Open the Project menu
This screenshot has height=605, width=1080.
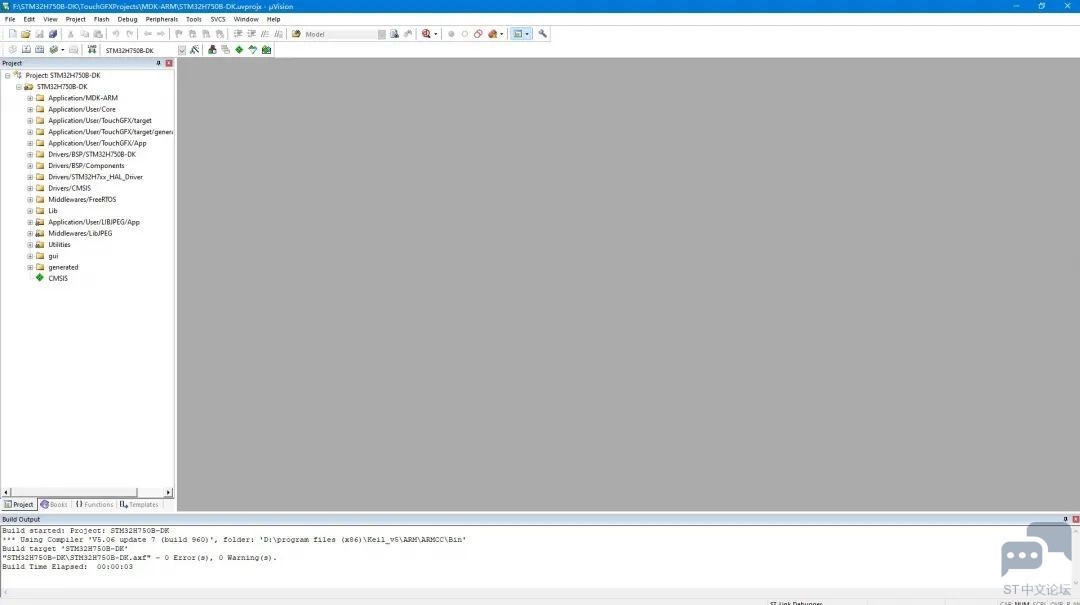coord(76,19)
